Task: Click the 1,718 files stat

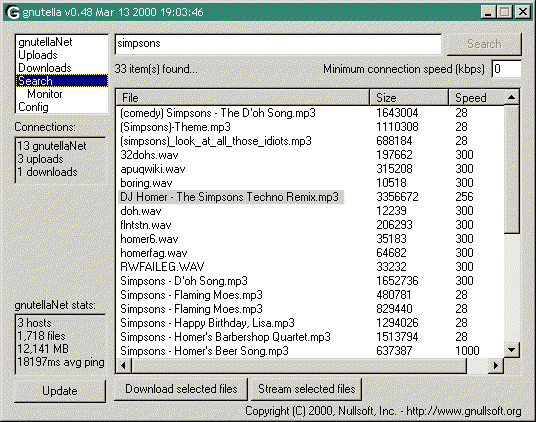Action: tap(41, 336)
